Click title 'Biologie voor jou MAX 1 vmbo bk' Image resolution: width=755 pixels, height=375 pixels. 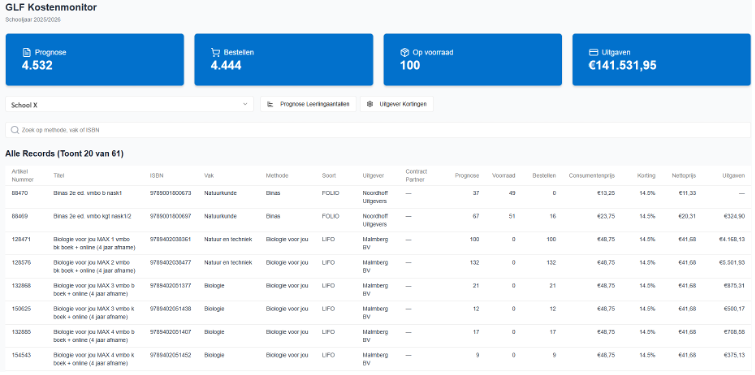pyautogui.click(x=94, y=243)
